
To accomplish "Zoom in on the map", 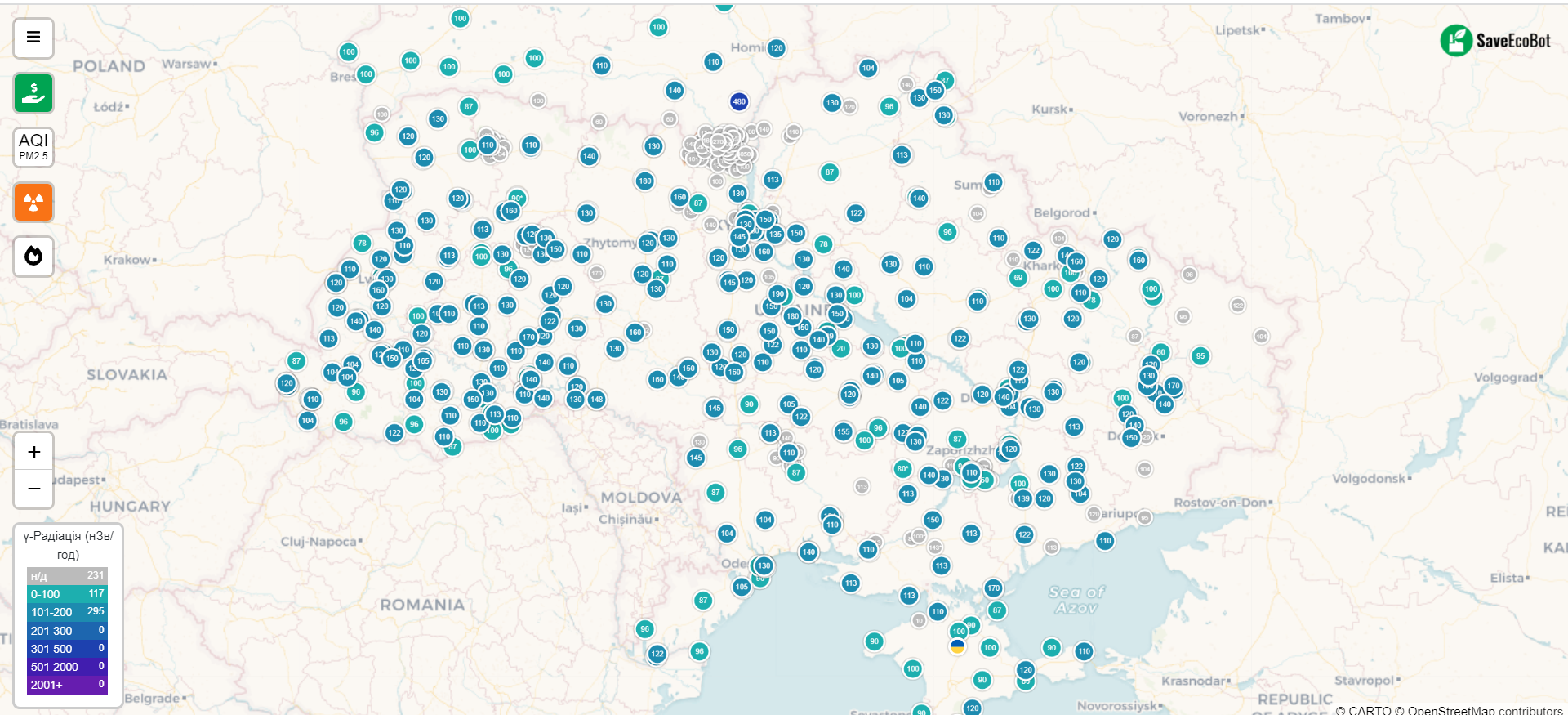I will click(33, 452).
